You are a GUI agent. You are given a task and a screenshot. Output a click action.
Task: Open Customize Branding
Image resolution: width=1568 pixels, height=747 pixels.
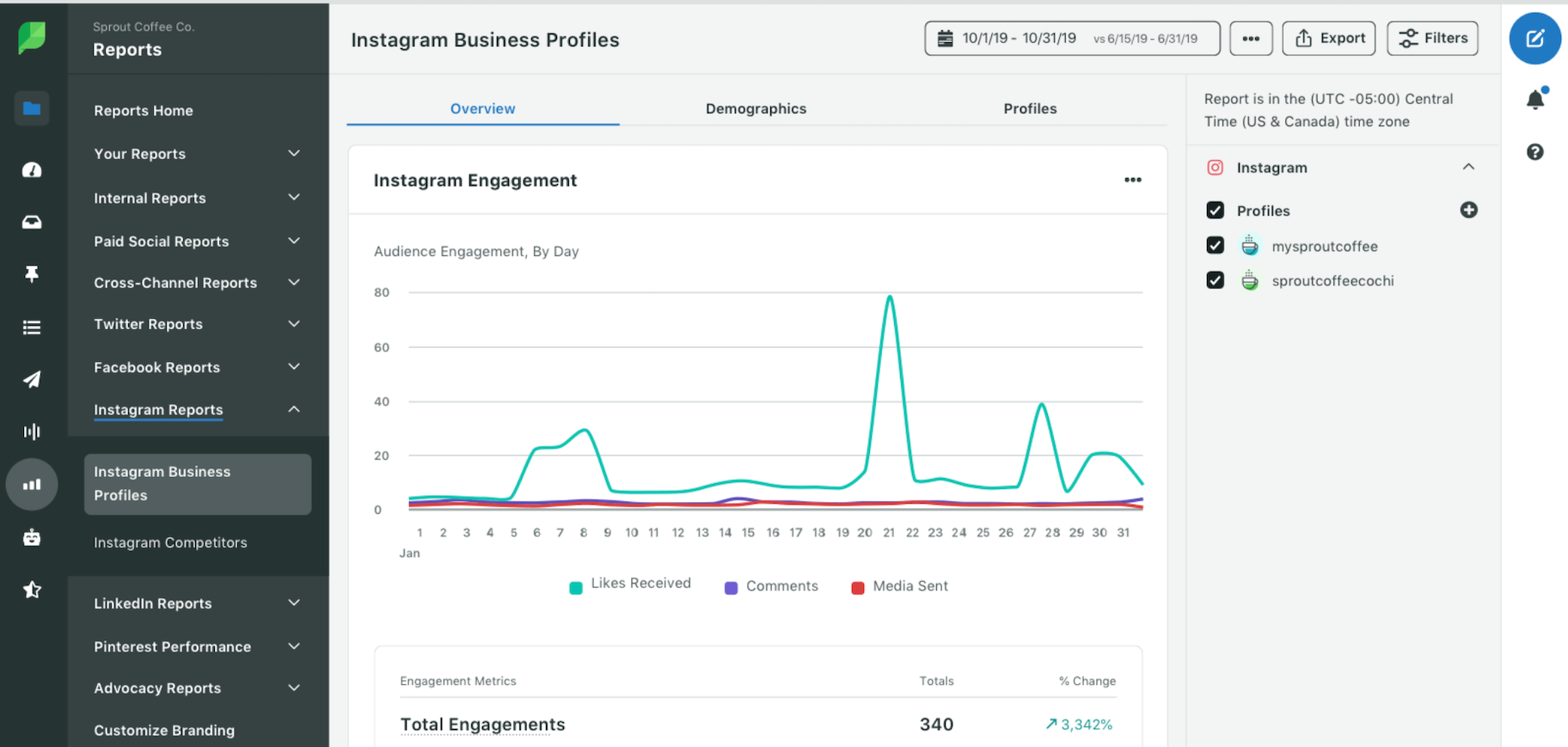(164, 730)
